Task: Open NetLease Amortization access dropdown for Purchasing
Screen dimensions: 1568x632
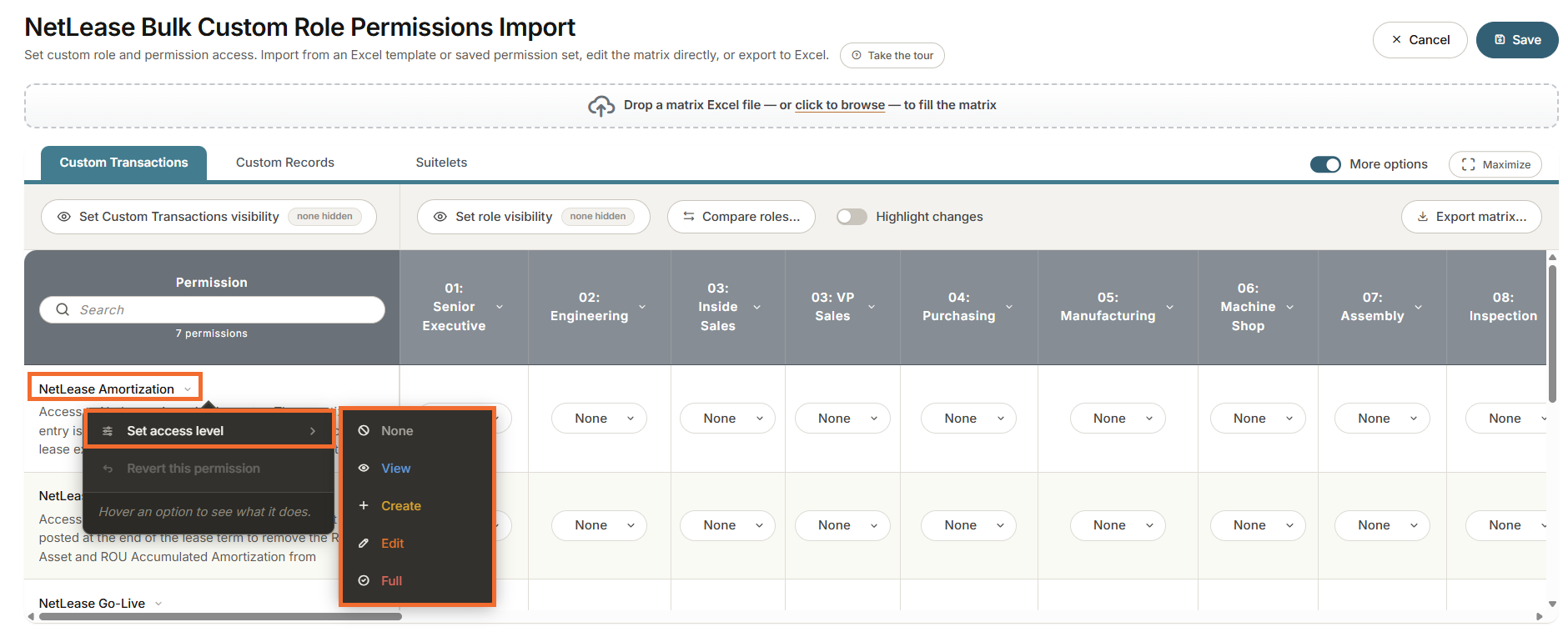Action: point(968,419)
